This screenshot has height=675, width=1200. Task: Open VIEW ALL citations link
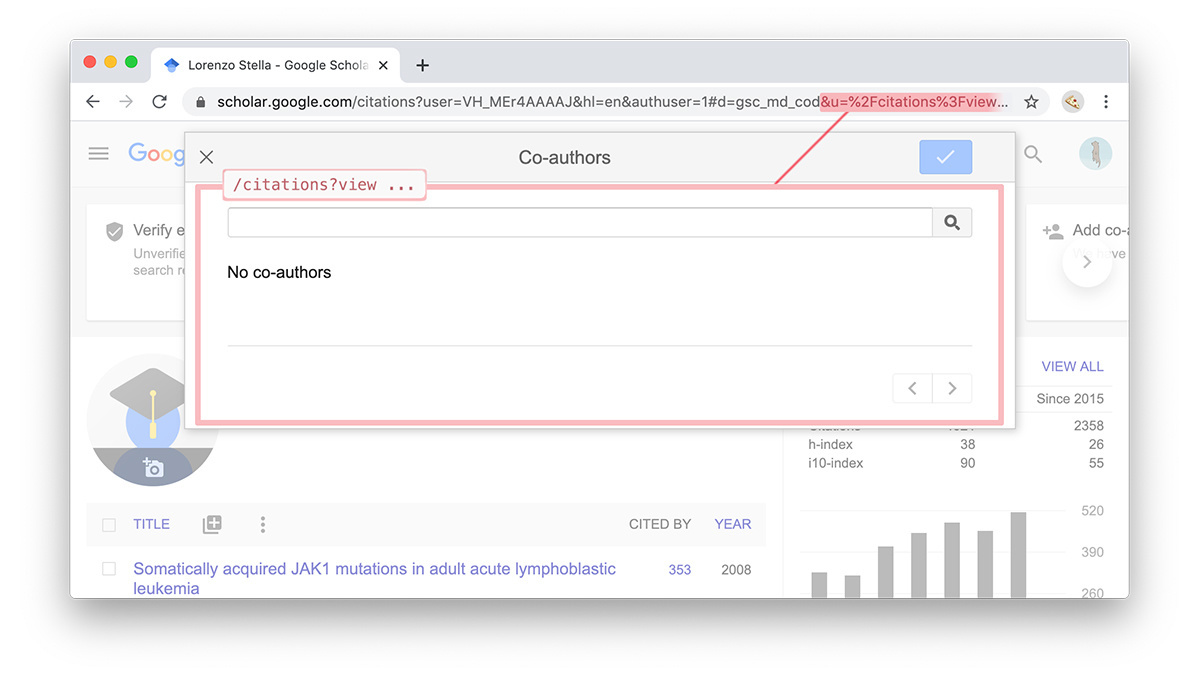[x=1072, y=366]
